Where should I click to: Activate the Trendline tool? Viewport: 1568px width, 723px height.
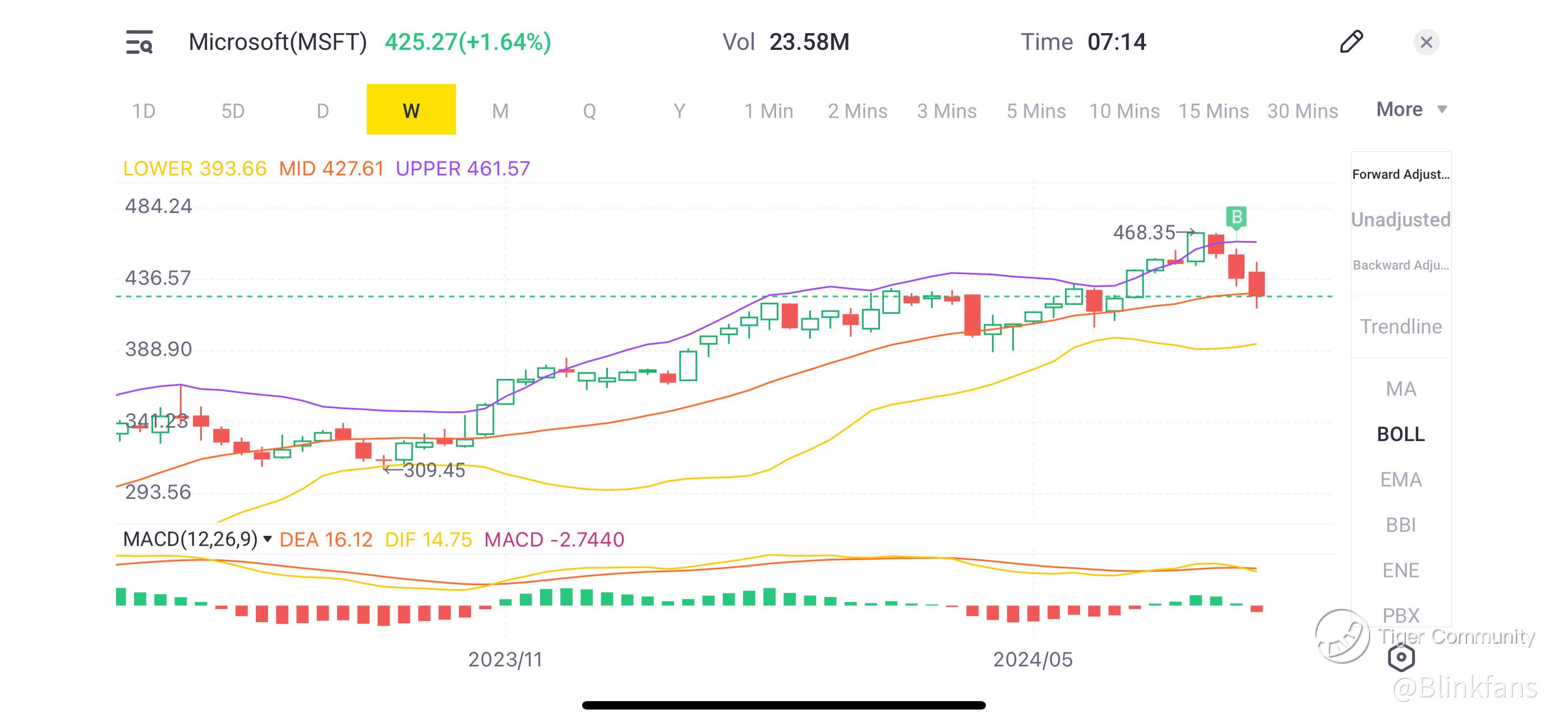1401,327
